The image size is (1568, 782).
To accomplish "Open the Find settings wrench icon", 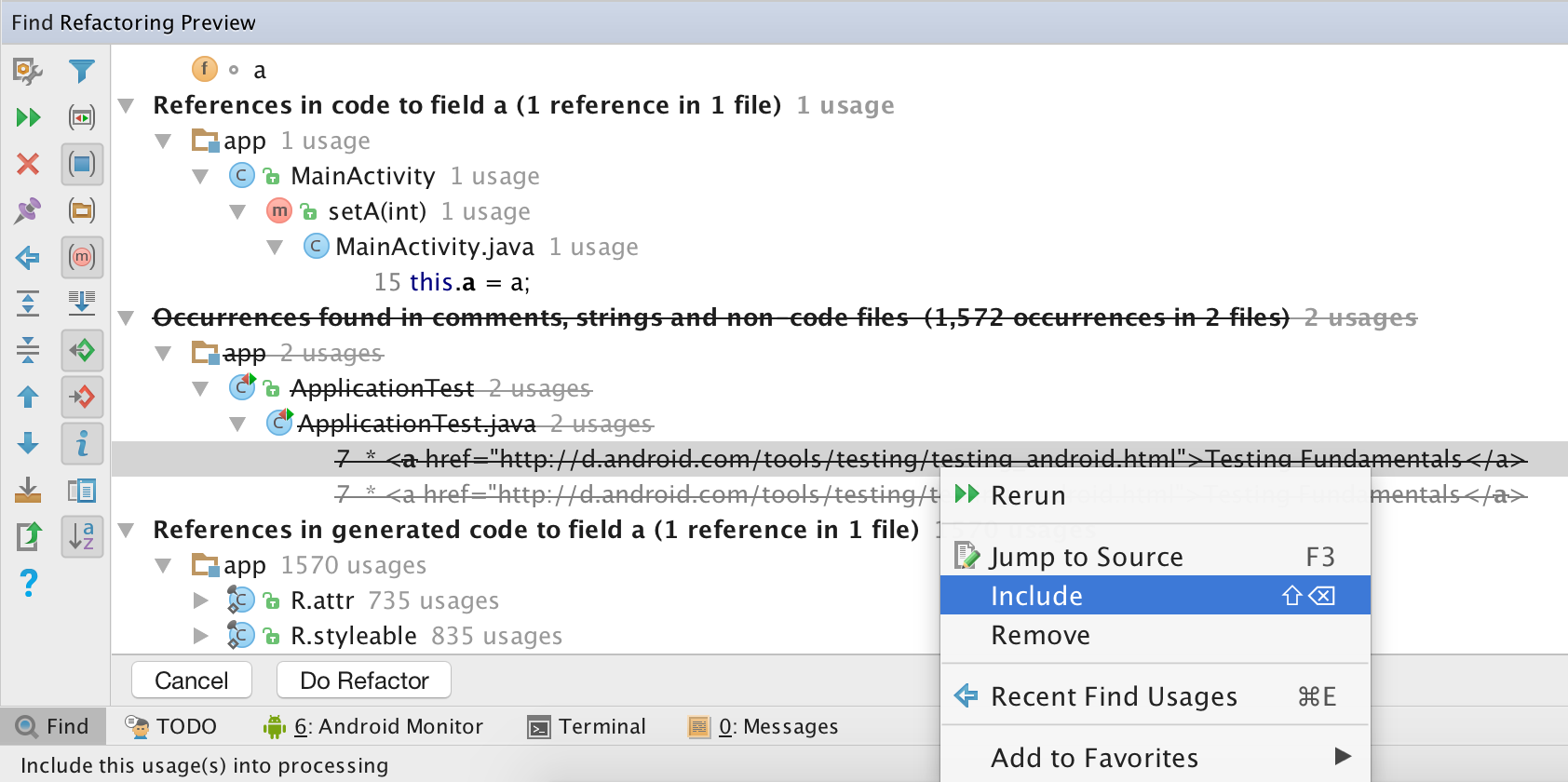I will (28, 71).
